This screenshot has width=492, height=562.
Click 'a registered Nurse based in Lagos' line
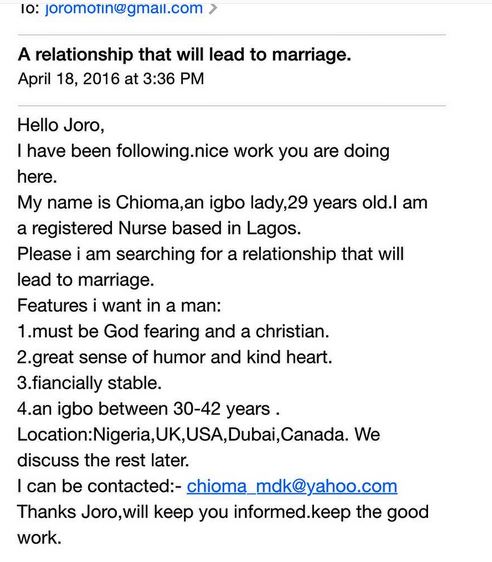pyautogui.click(x=159, y=228)
